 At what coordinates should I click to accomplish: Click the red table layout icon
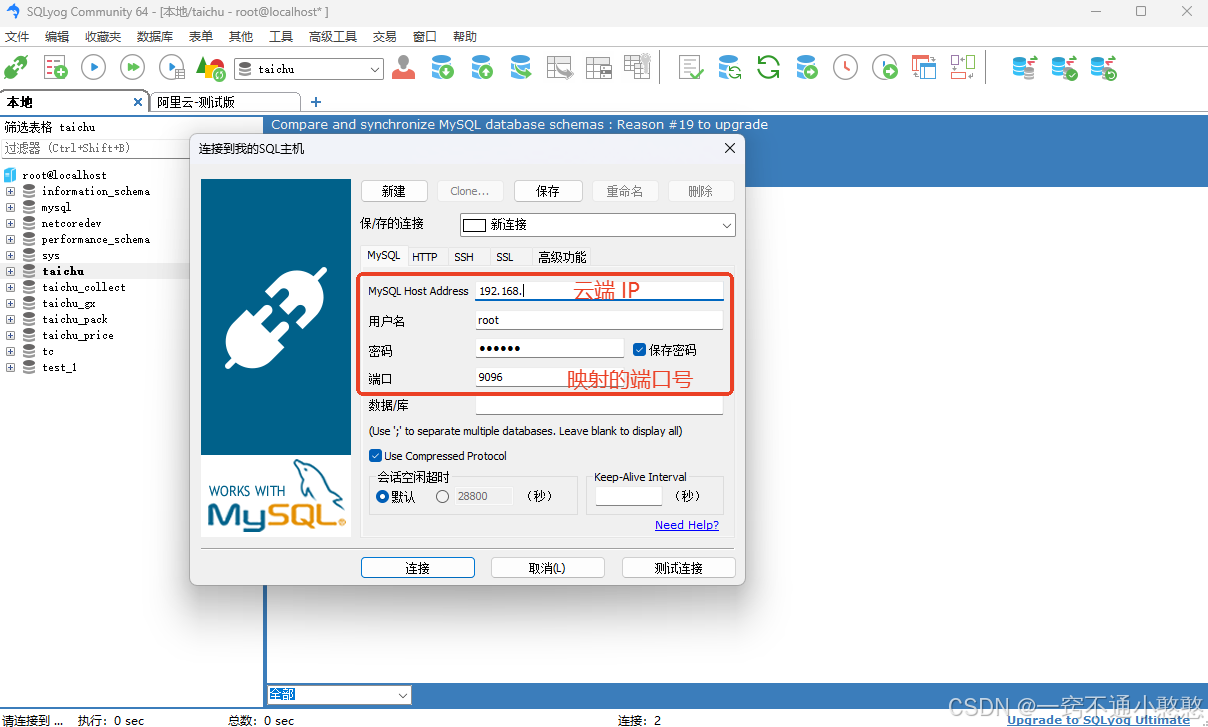pos(923,67)
